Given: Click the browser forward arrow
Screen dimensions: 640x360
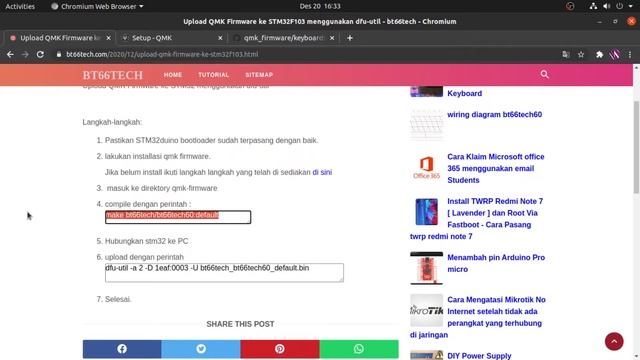Looking at the screenshot, I should point(25,54).
